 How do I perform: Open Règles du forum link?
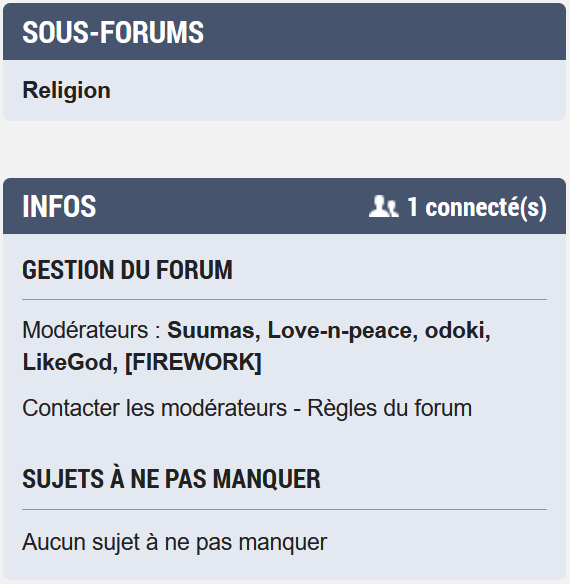pyautogui.click(x=389, y=408)
